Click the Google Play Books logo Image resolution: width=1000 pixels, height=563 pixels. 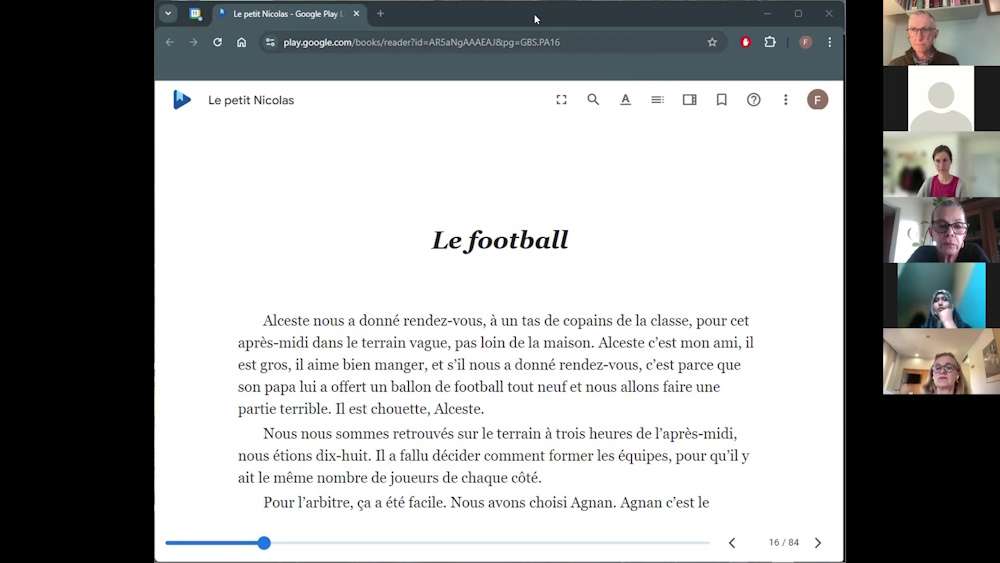[x=182, y=99]
